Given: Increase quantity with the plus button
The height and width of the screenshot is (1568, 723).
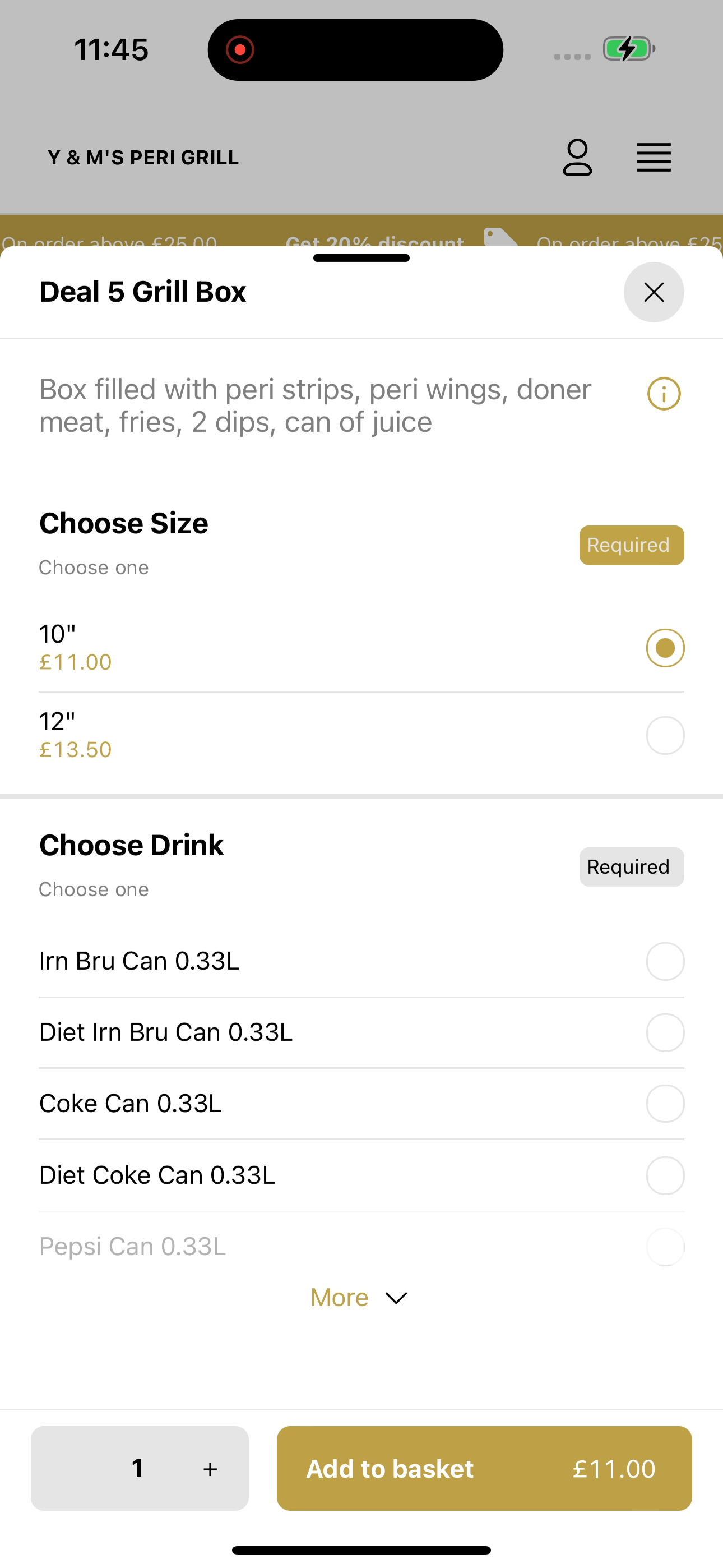Looking at the screenshot, I should (x=210, y=1469).
